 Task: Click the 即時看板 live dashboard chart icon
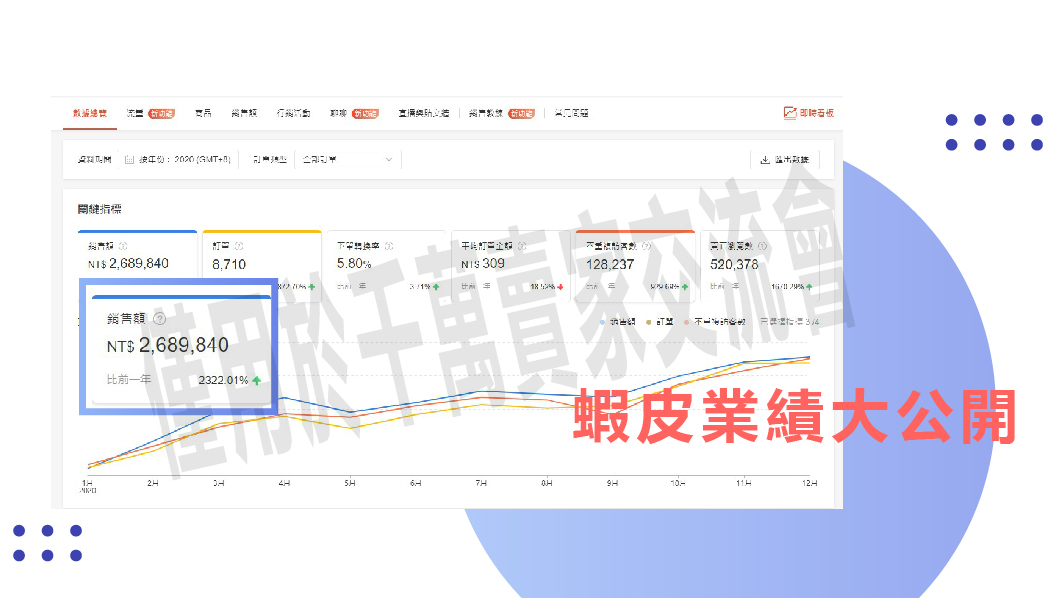click(x=790, y=113)
